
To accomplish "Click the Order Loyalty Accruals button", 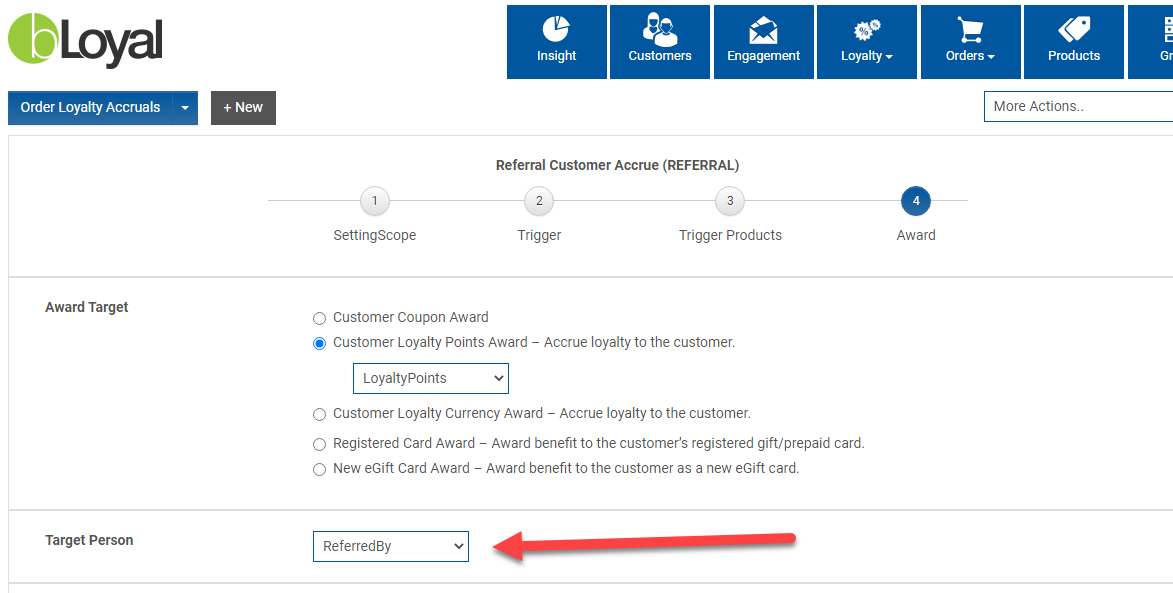I will [x=90, y=108].
